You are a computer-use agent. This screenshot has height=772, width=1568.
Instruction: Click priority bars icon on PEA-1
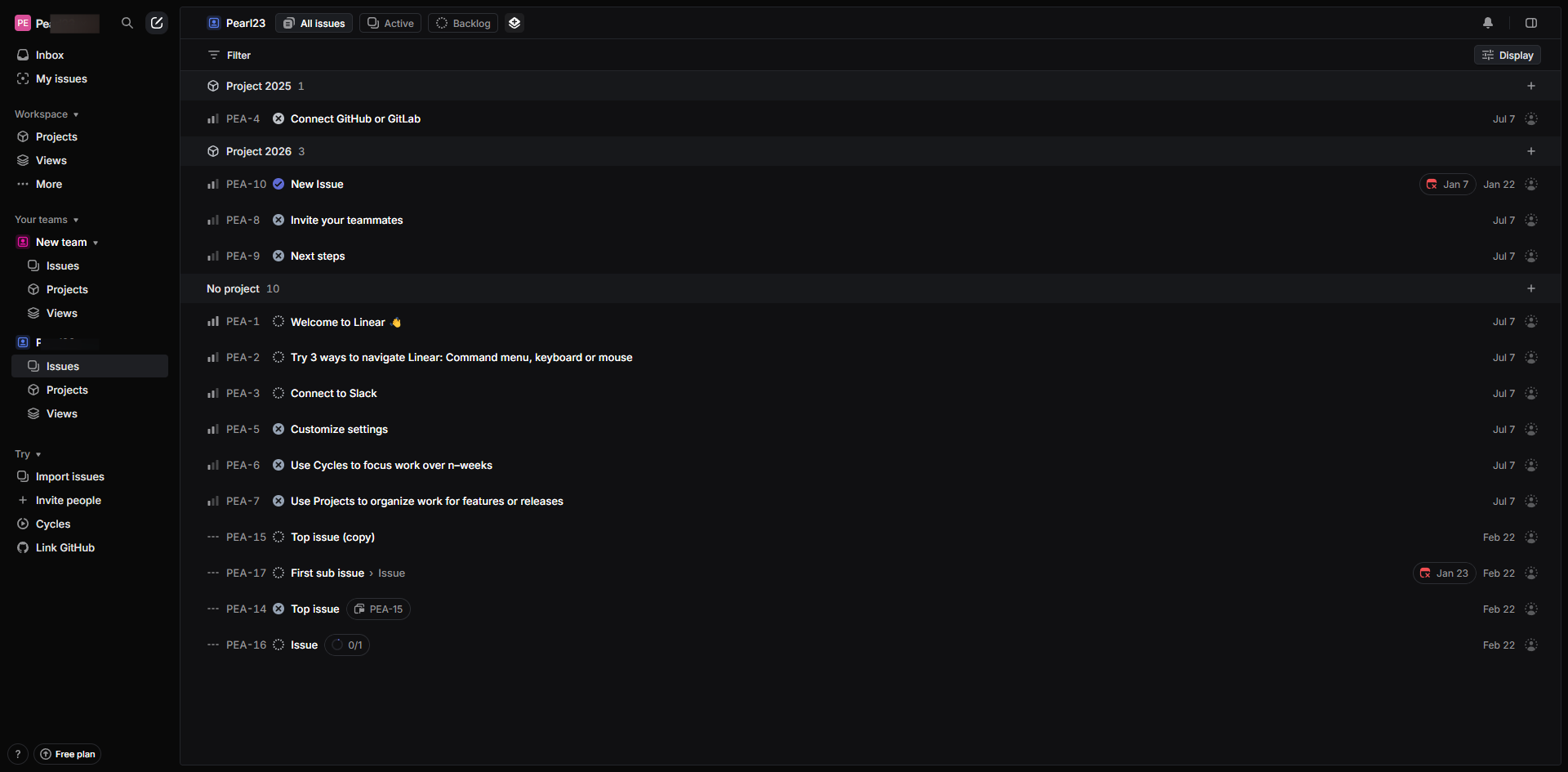point(213,322)
